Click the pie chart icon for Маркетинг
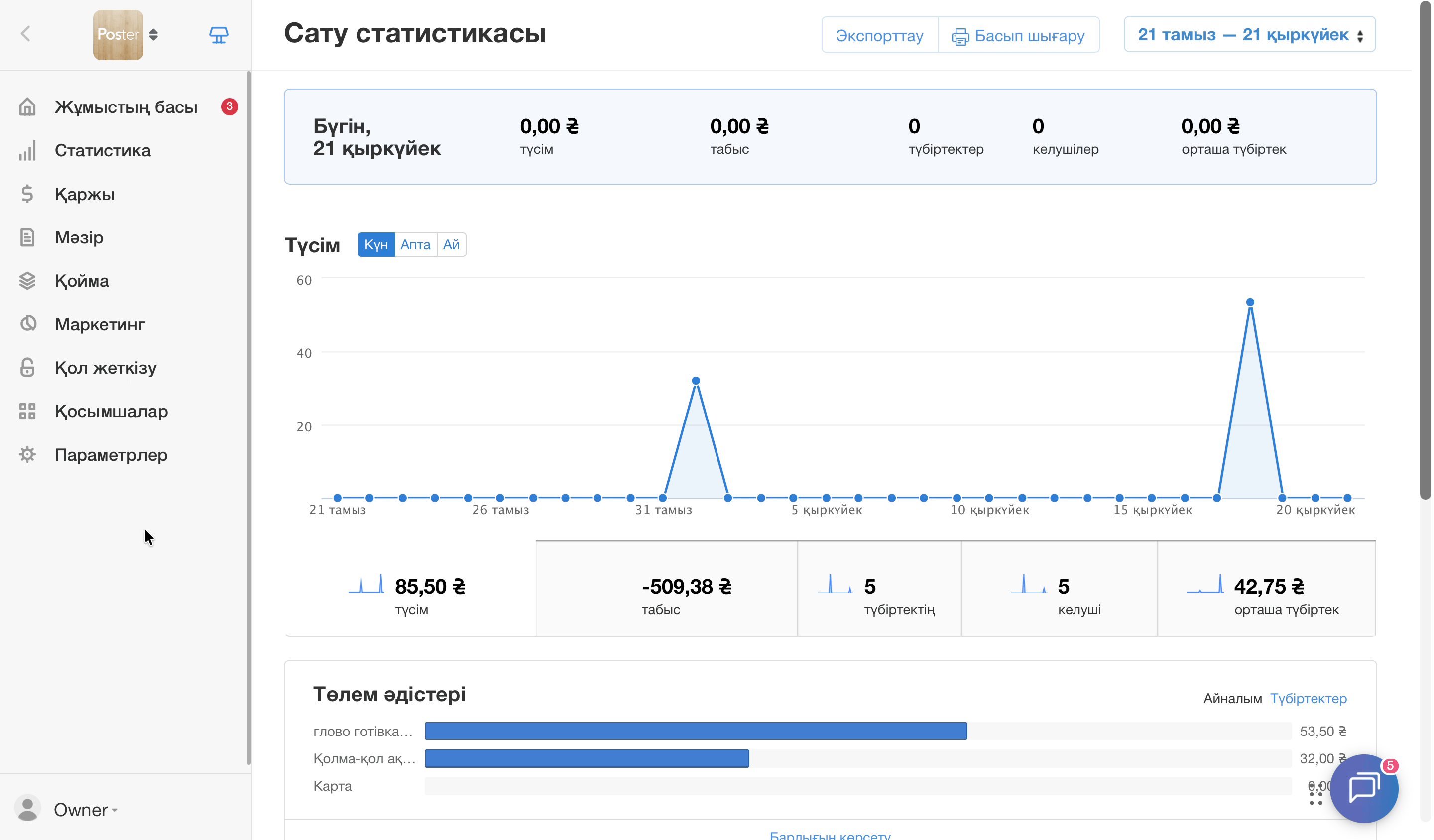 (x=27, y=324)
